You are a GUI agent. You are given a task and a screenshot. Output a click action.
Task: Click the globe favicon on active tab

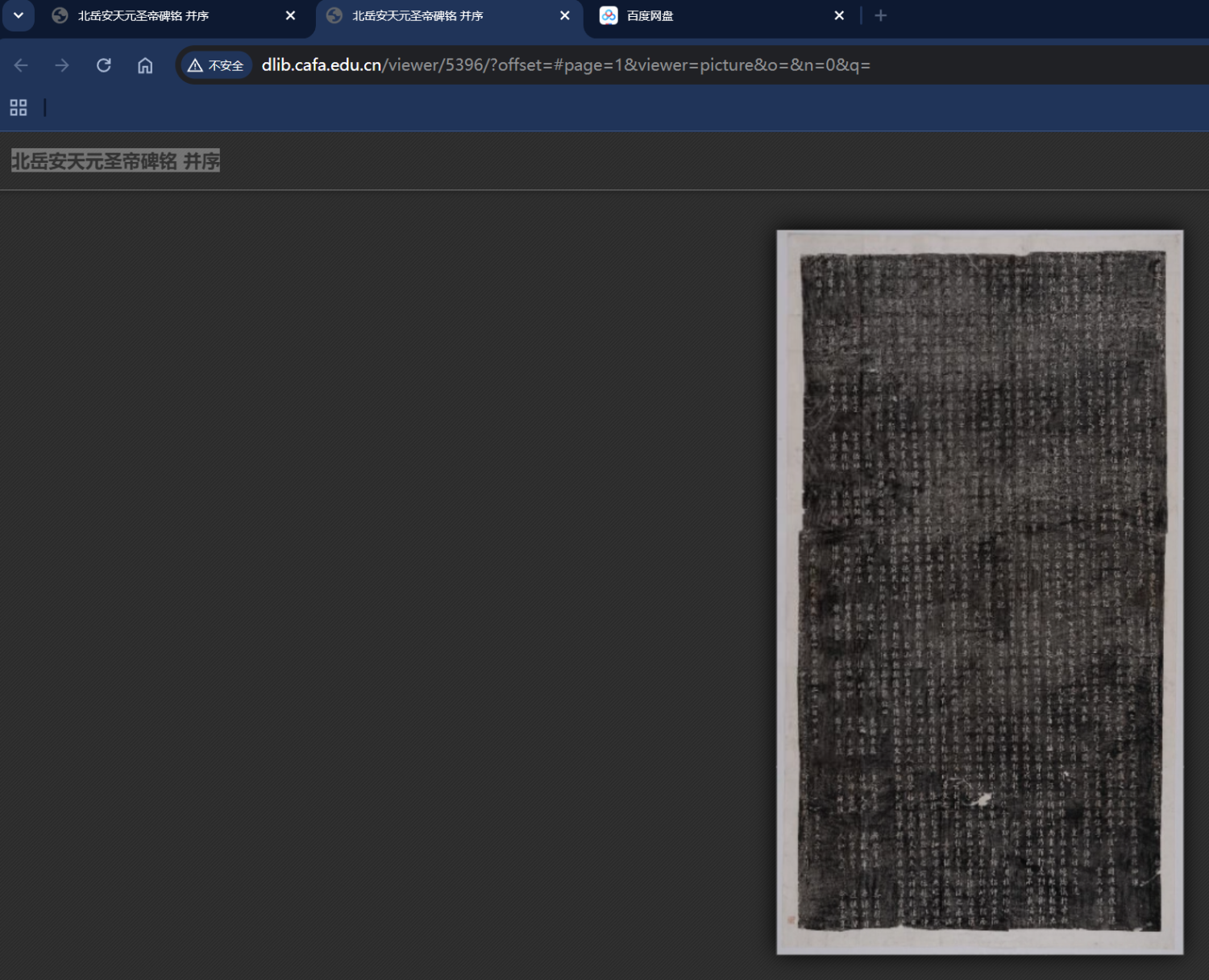(x=334, y=15)
